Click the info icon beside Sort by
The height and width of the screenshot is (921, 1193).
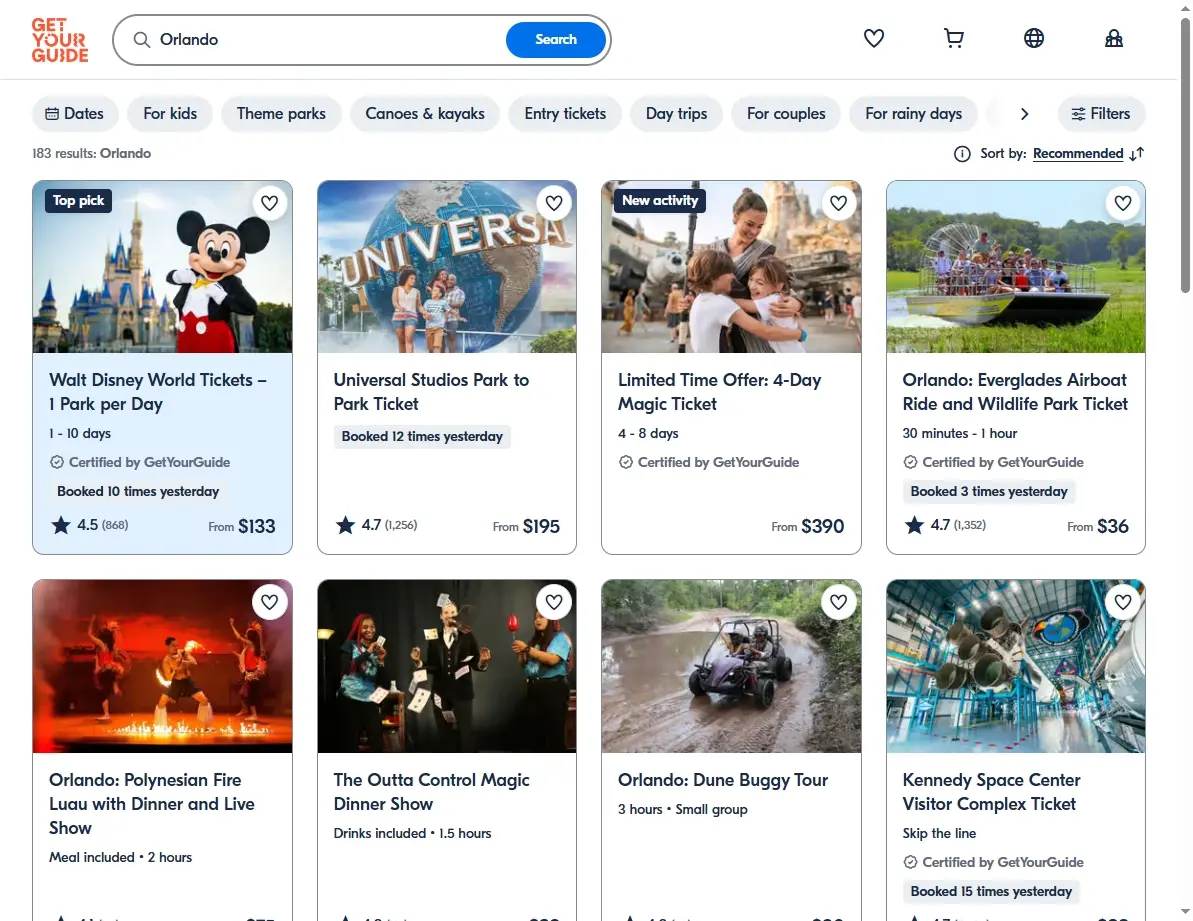point(962,154)
